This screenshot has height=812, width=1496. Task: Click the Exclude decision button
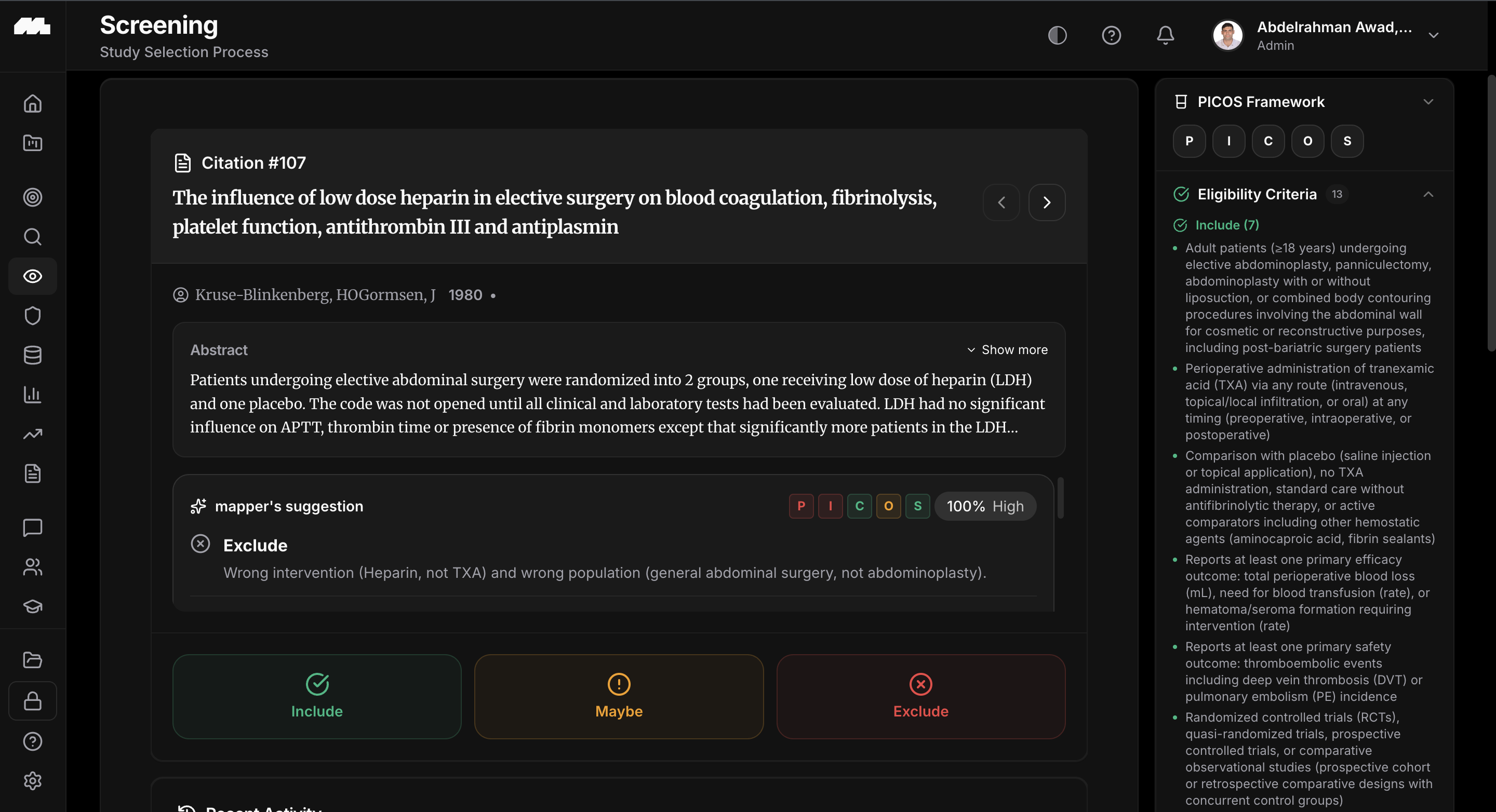click(x=920, y=697)
